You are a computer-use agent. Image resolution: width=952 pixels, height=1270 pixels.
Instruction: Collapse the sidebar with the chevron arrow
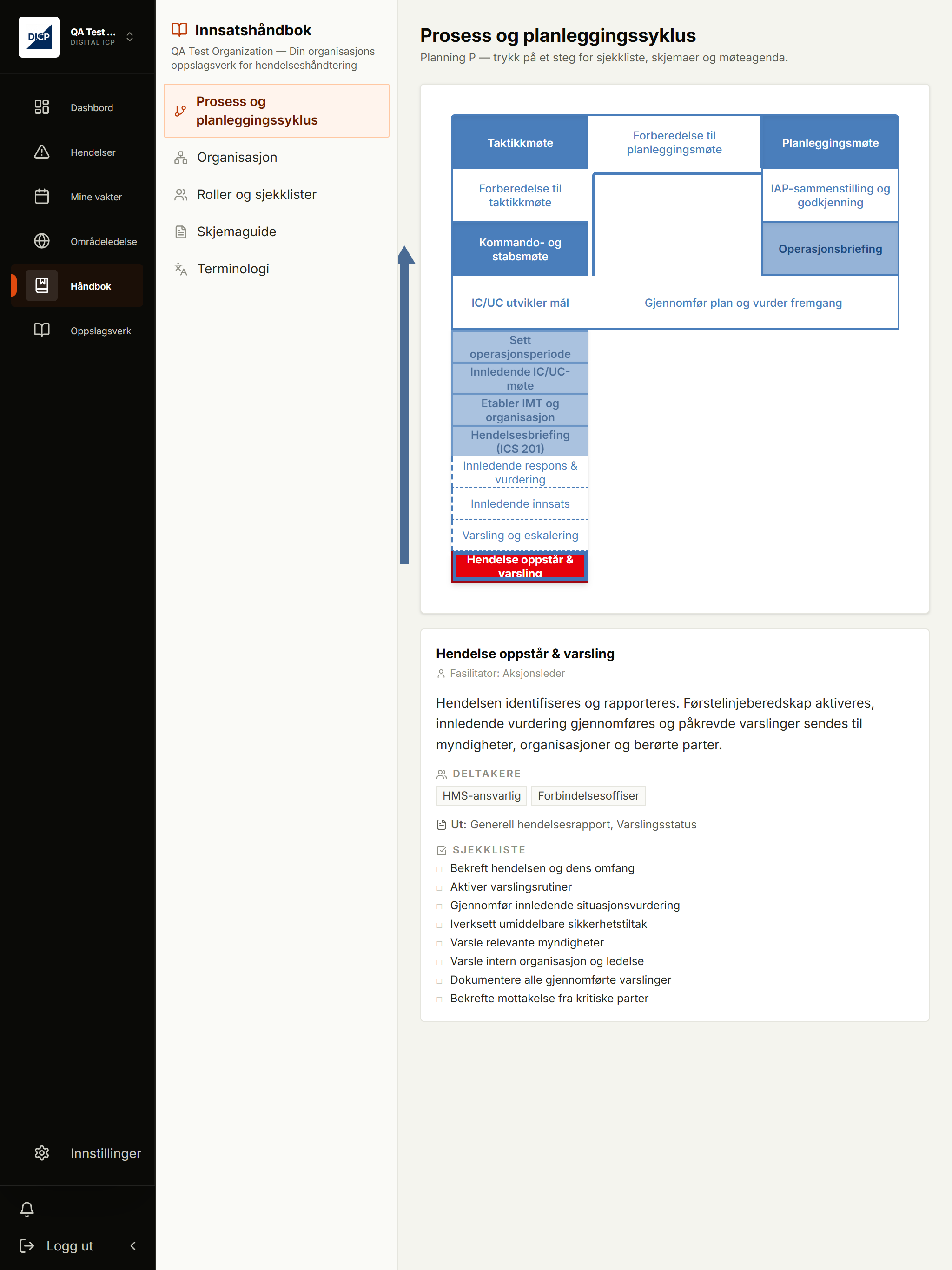point(133,1245)
